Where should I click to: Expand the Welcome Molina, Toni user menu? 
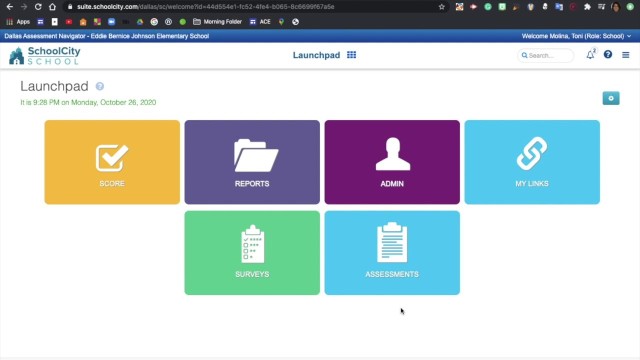576,36
